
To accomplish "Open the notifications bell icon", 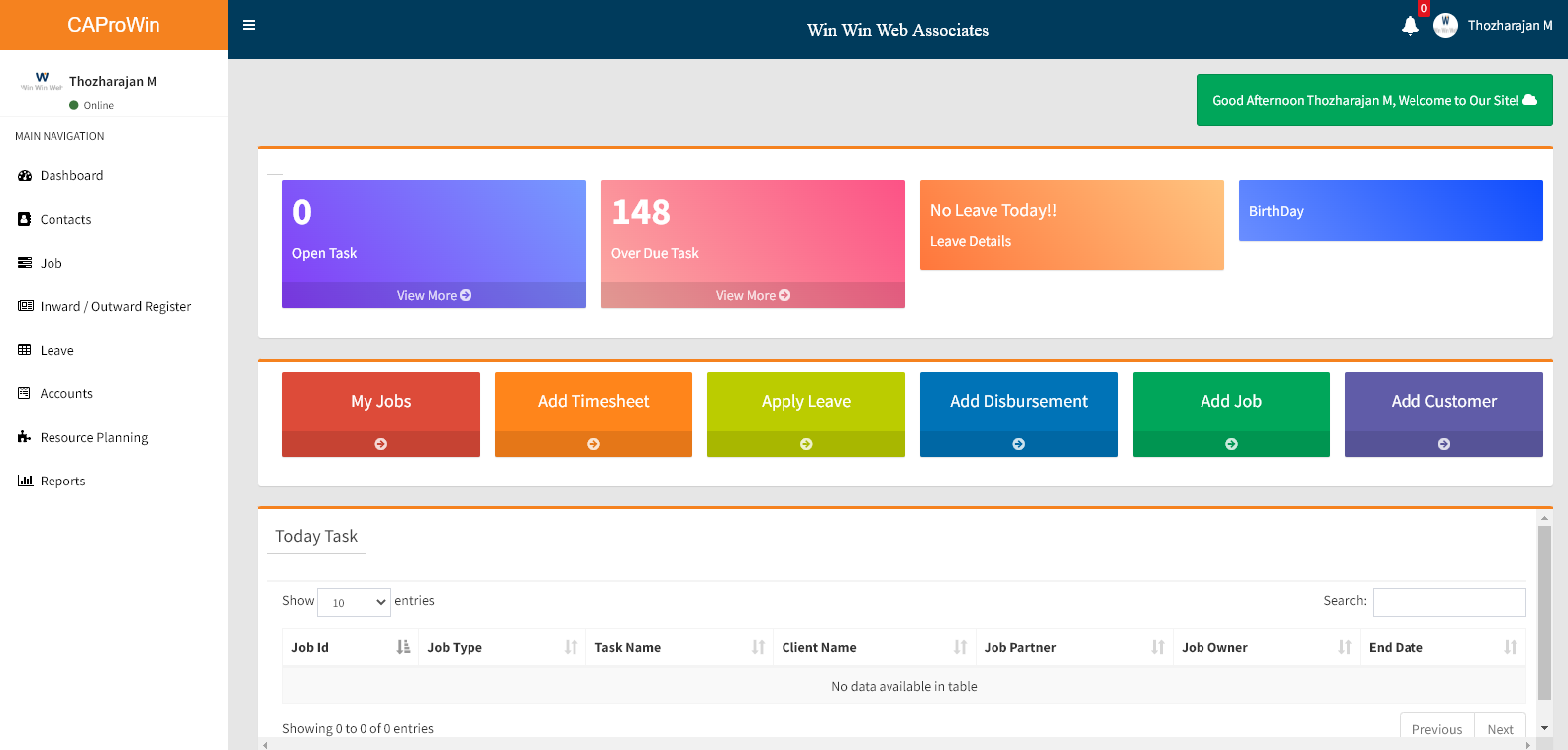I will point(1410,26).
